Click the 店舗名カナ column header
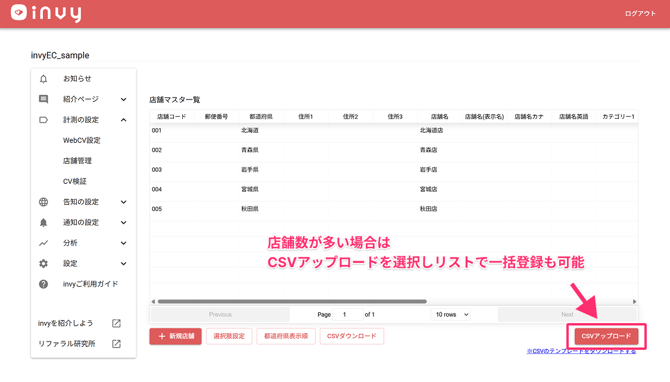Screen dimensions: 670x382 click(x=529, y=117)
